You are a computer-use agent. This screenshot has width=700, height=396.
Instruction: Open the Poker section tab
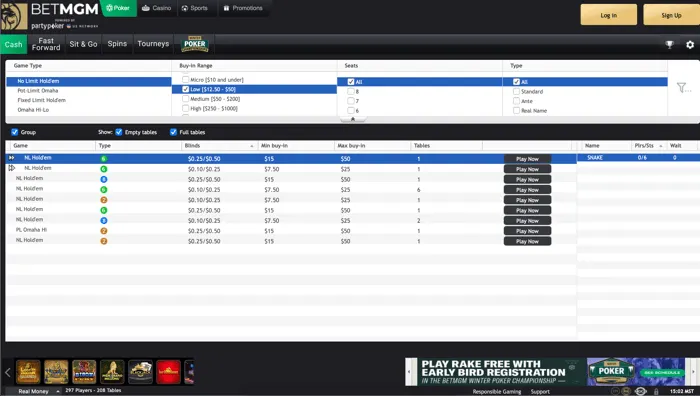click(118, 8)
